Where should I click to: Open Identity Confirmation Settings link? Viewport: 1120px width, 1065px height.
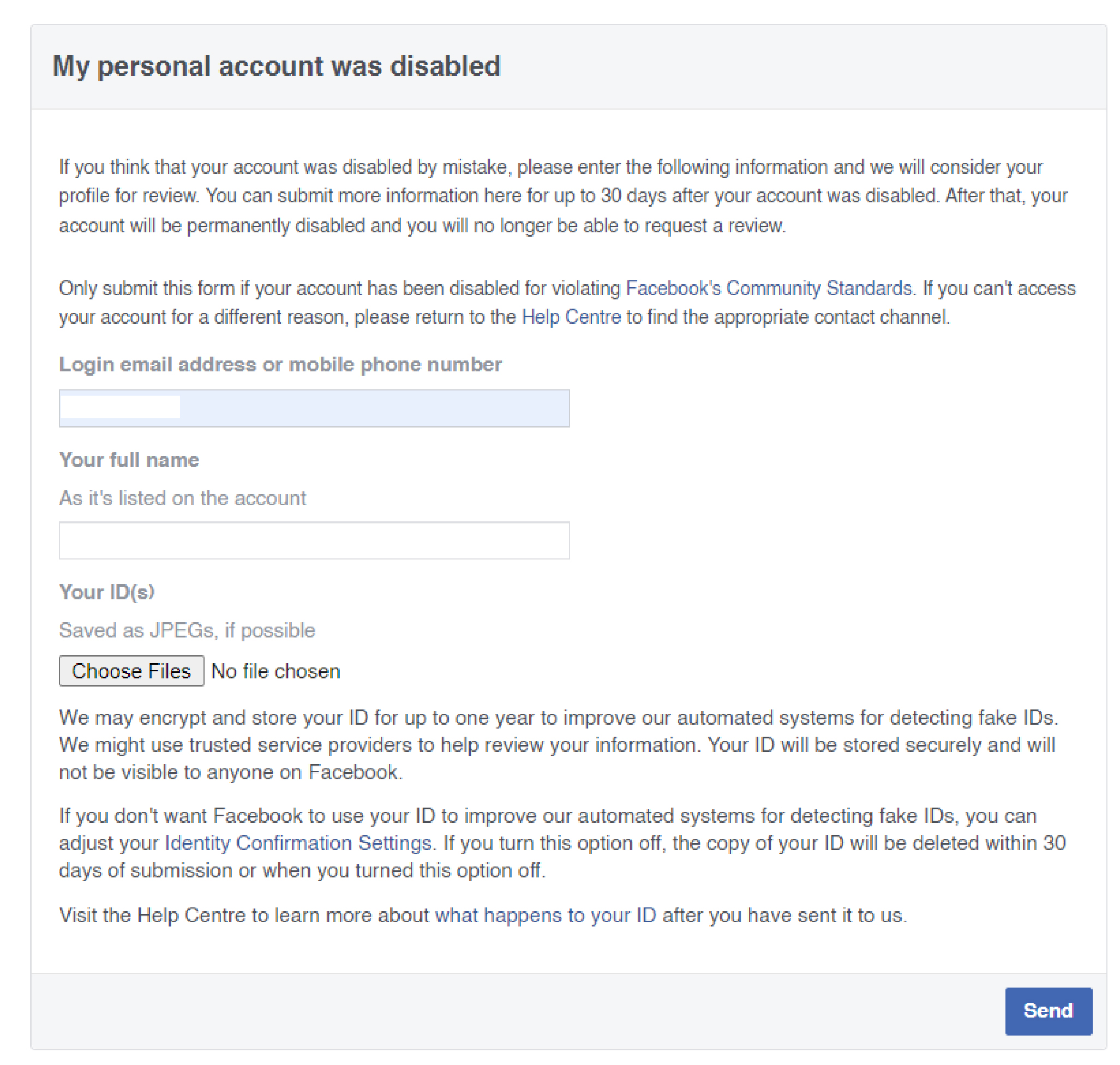[x=298, y=843]
